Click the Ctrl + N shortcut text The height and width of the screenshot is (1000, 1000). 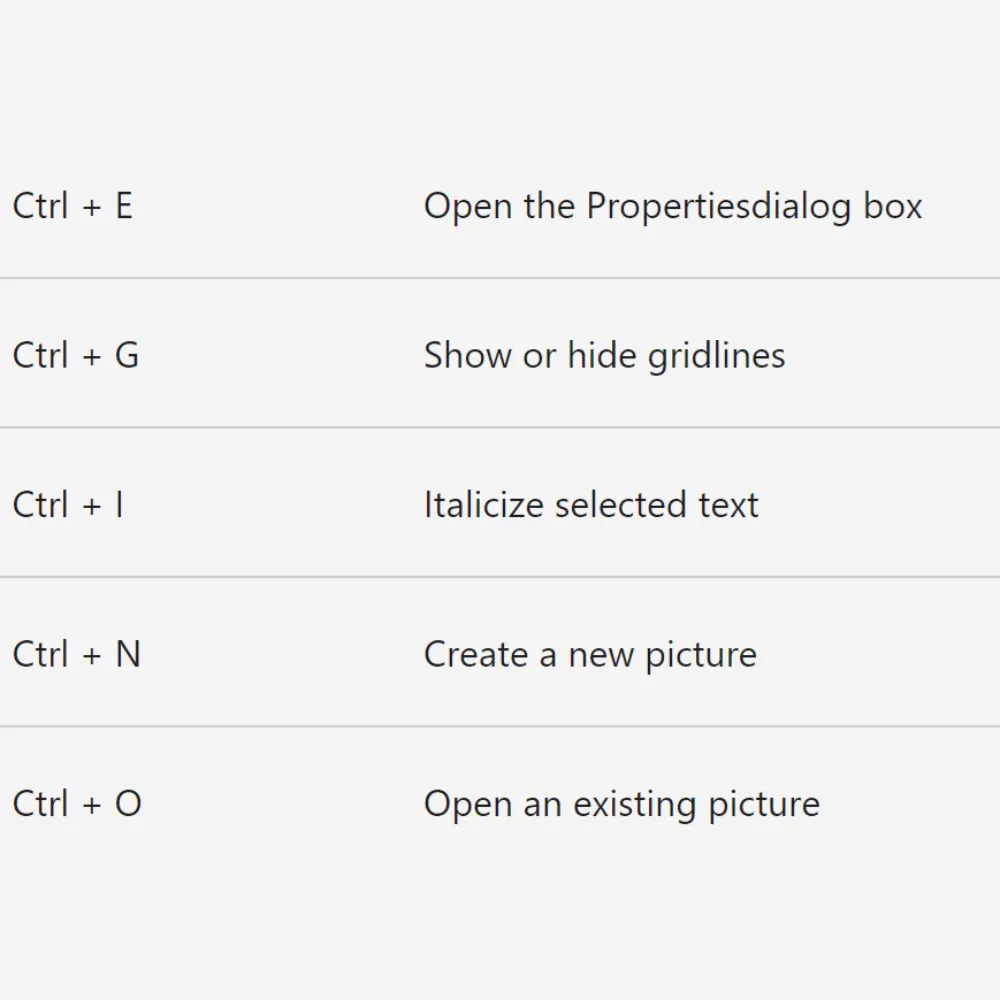click(x=76, y=654)
